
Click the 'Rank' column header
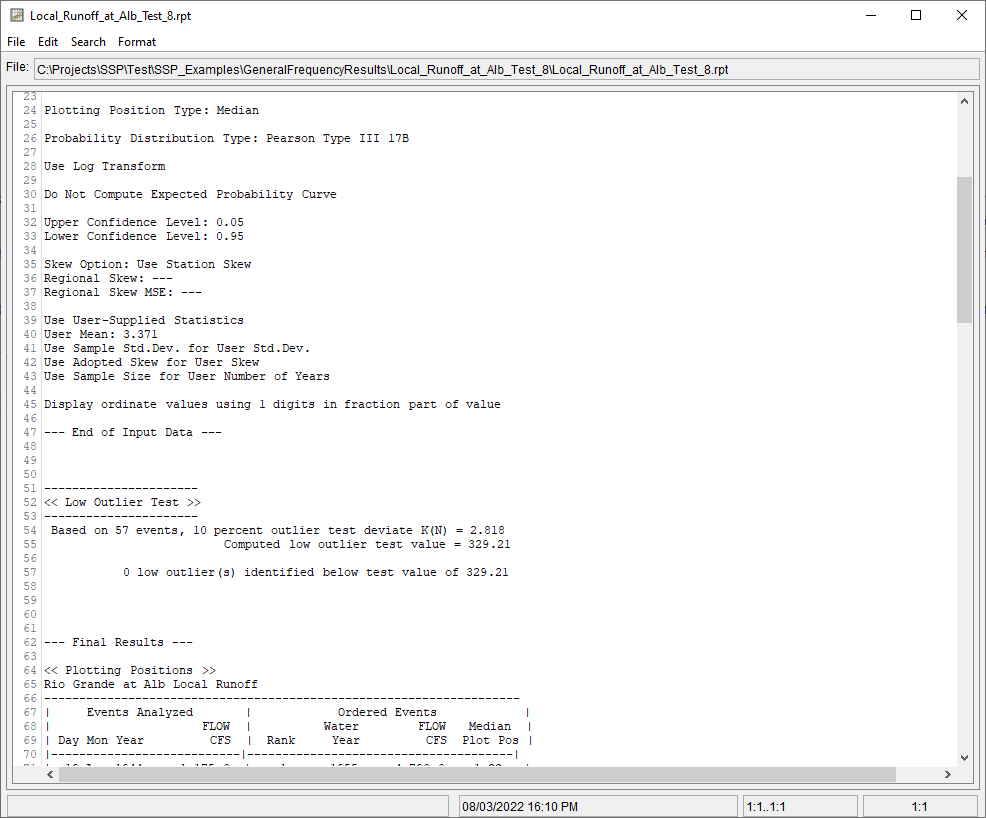(280, 741)
